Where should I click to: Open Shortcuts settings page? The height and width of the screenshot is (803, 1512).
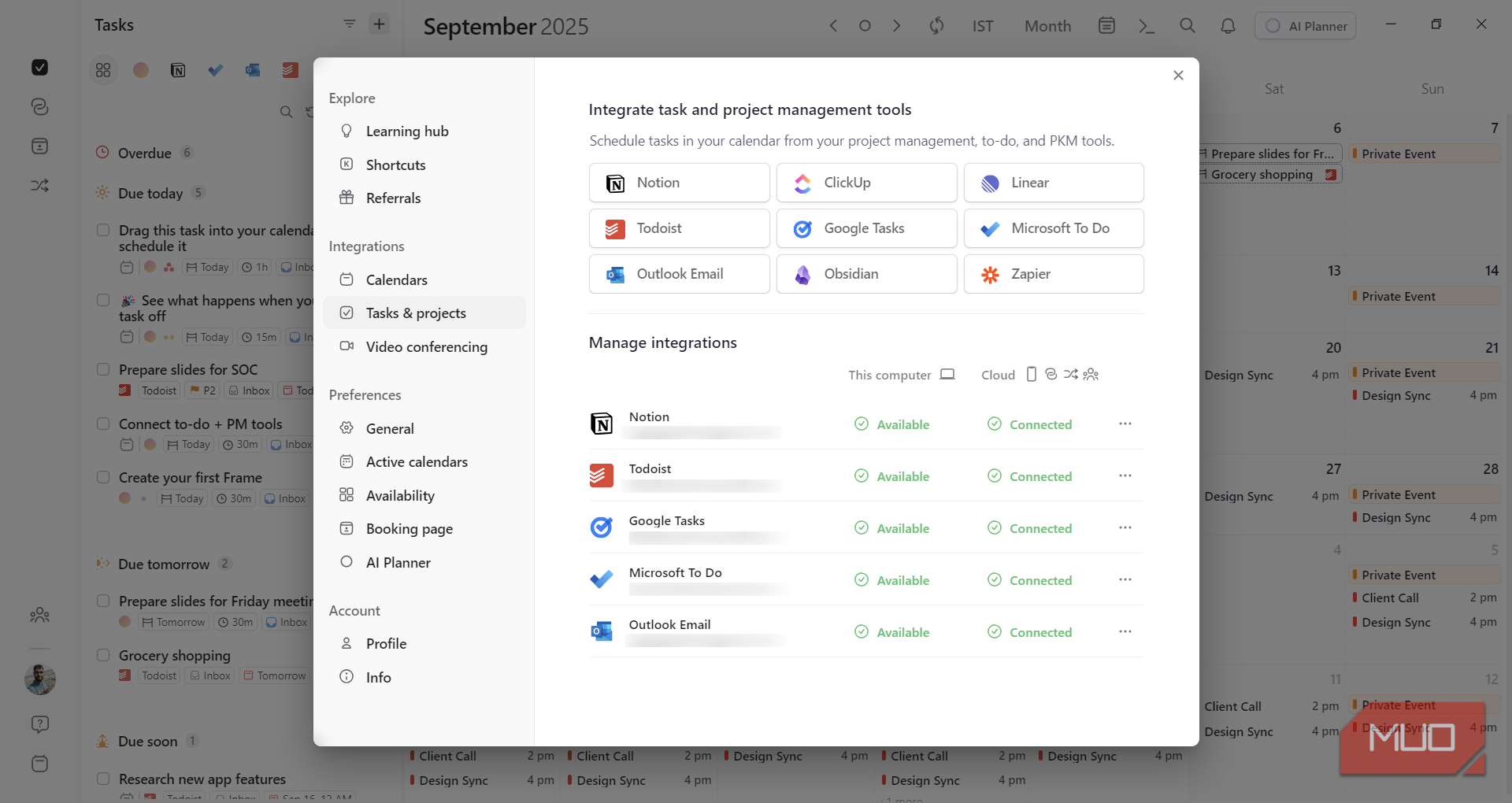coord(424,165)
